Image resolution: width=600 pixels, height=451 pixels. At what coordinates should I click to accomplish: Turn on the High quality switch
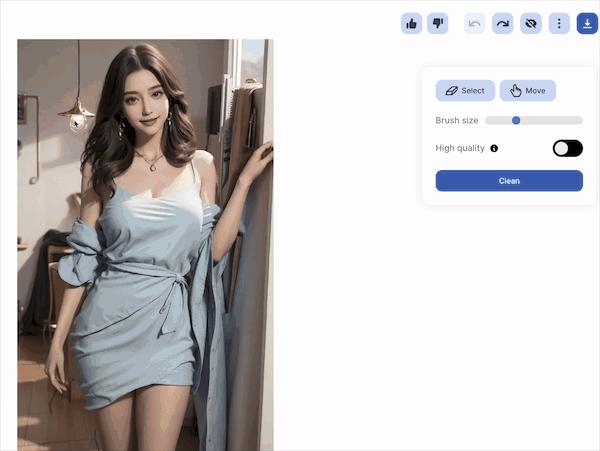pos(567,148)
